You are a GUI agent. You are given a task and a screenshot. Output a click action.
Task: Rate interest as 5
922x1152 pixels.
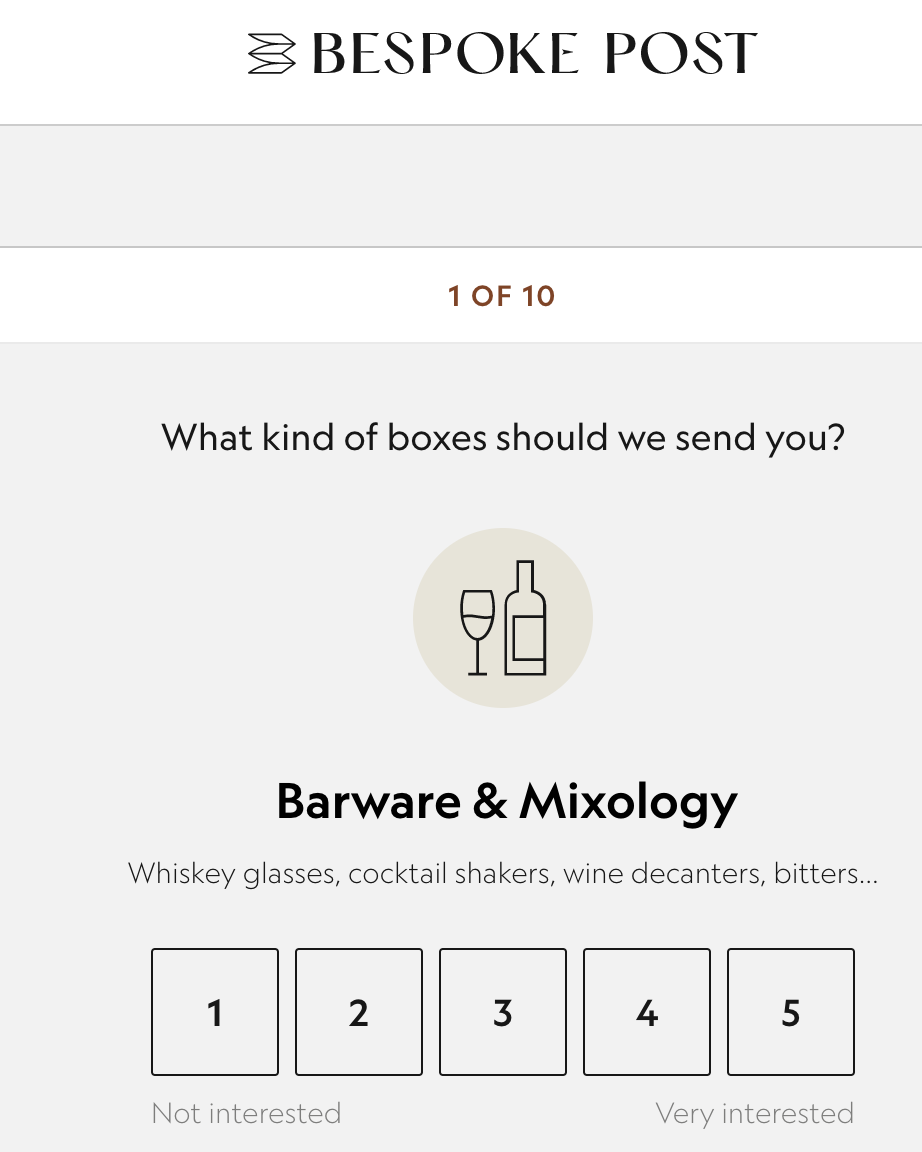[x=791, y=1012]
